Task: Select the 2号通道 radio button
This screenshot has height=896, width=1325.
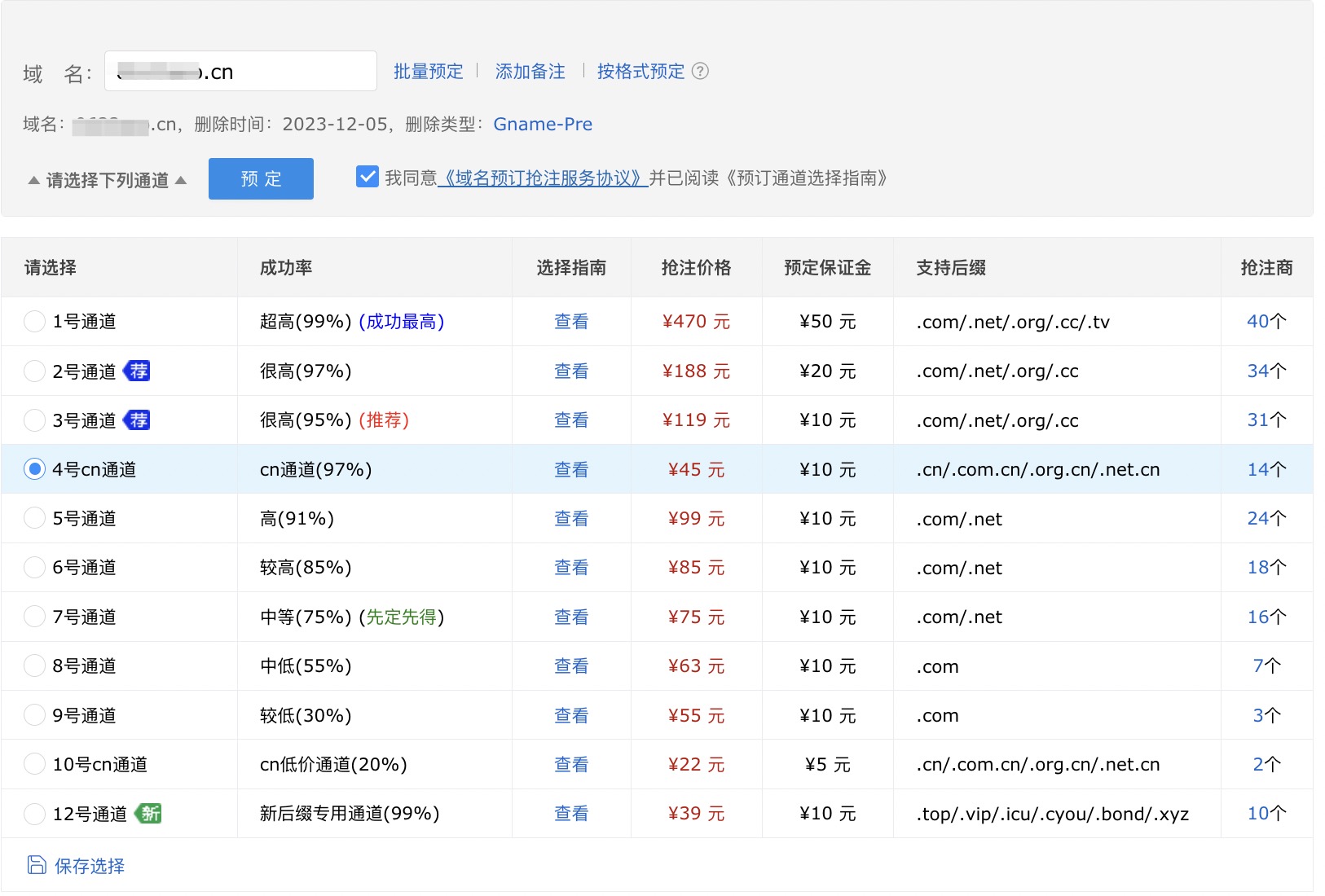Action: pyautogui.click(x=34, y=371)
